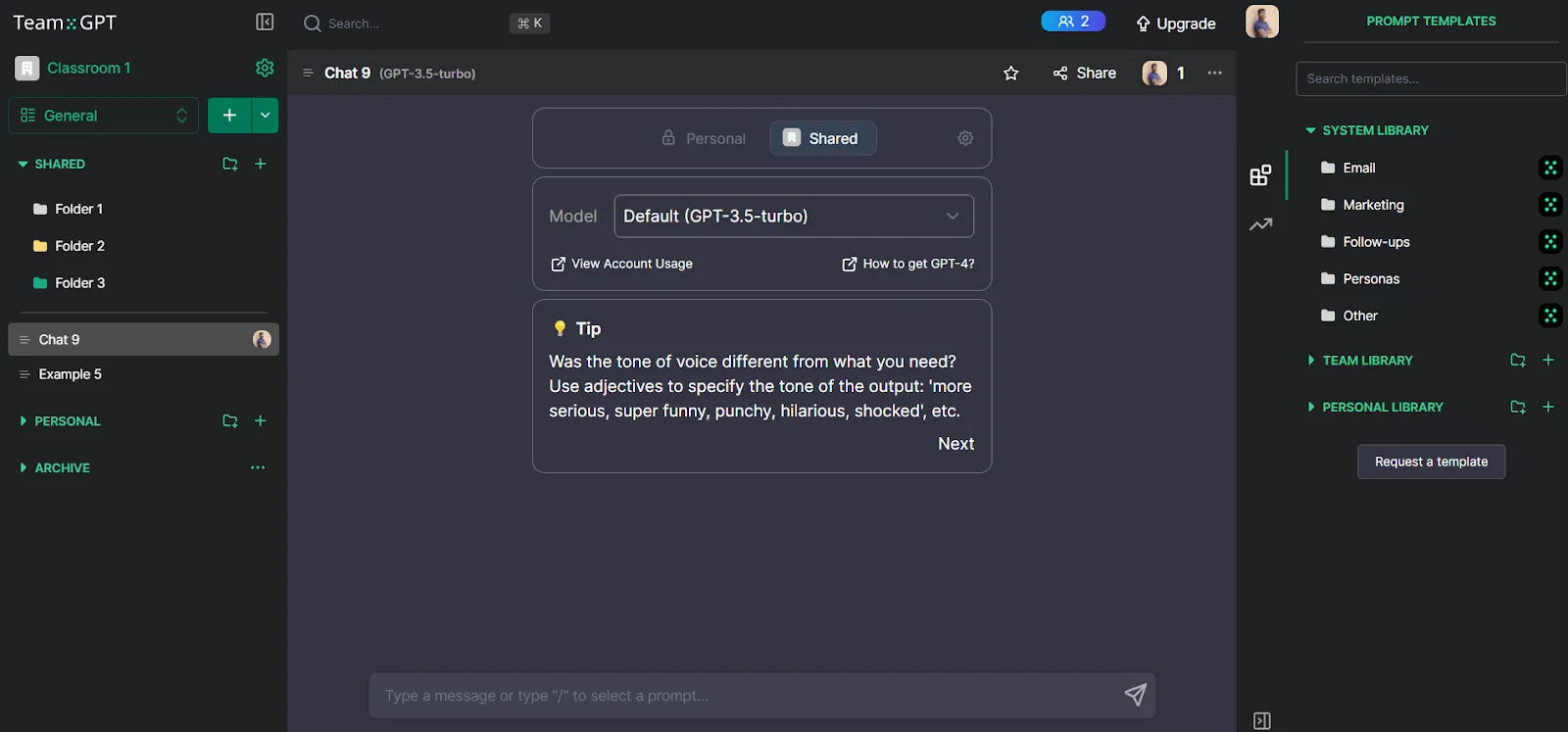
Task: Click Next on the Tip card
Action: click(x=955, y=444)
